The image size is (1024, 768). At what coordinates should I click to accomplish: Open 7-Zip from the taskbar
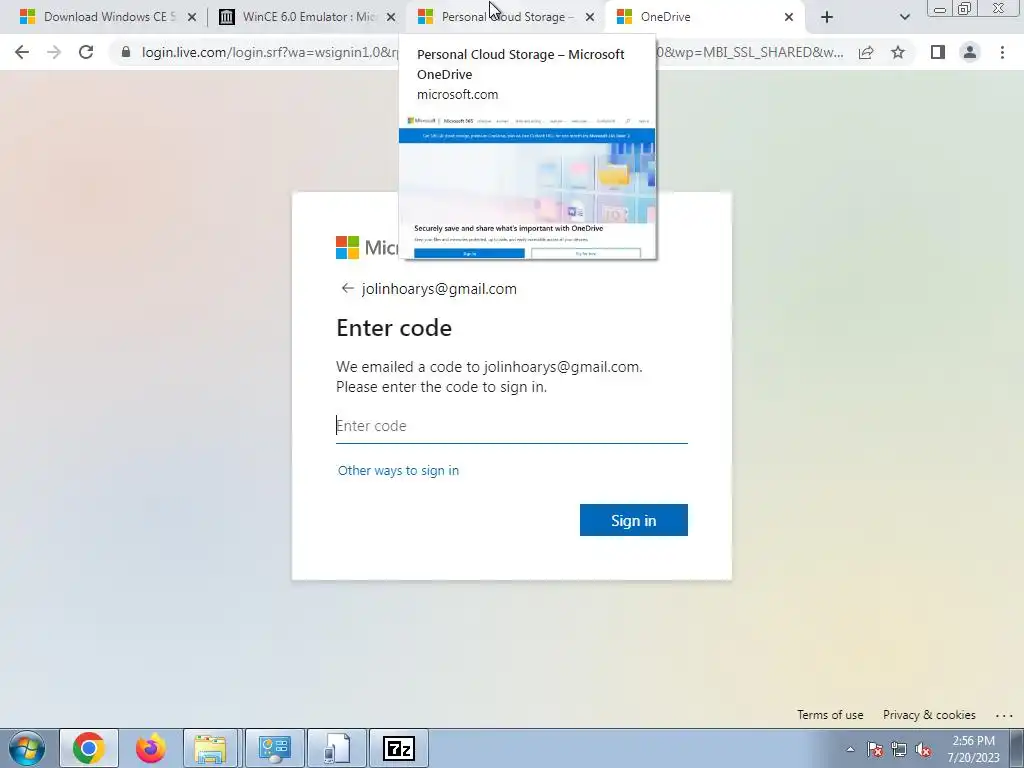398,748
